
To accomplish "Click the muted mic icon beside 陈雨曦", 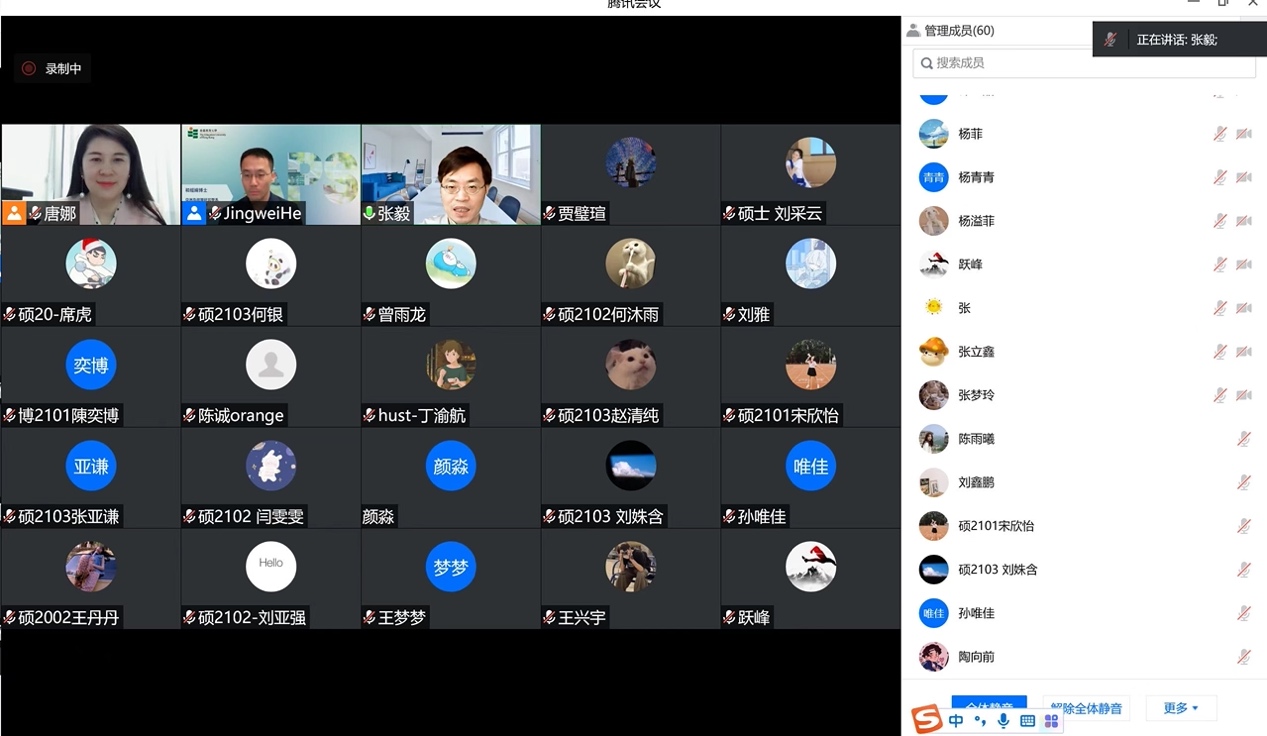I will point(1244,439).
